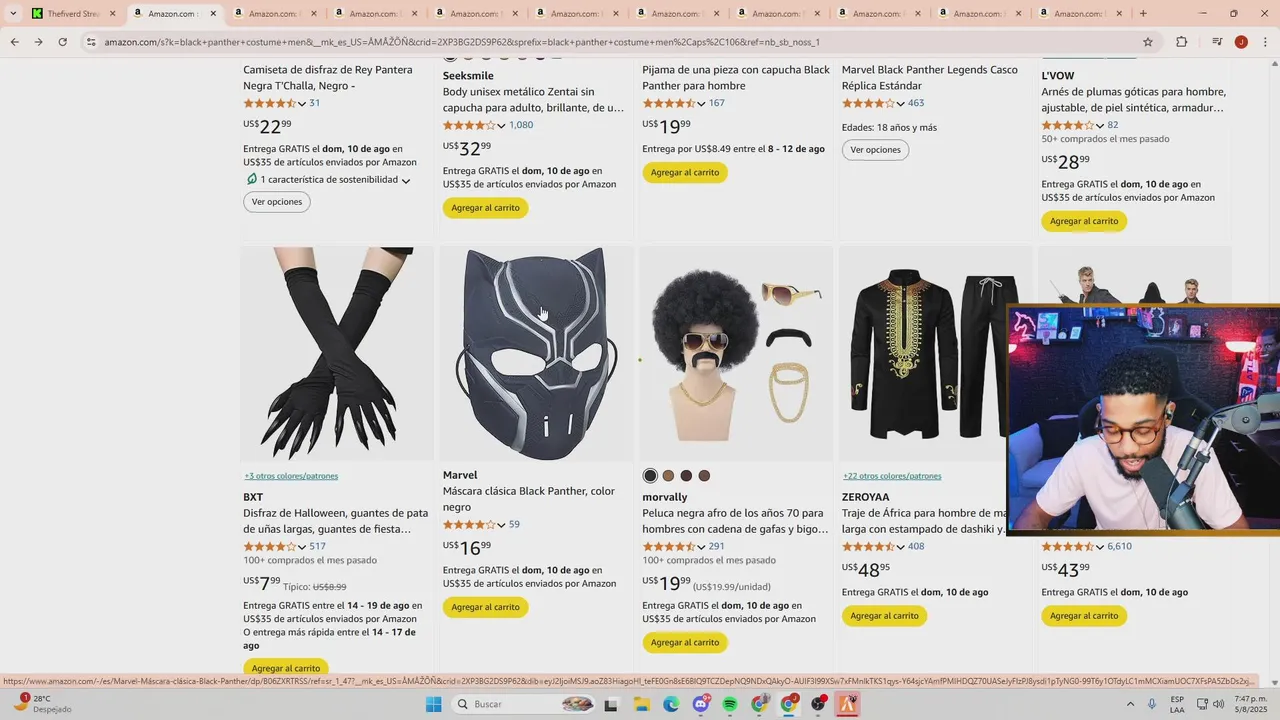
Task: Select the dark brown swatch for morvally wig
Action: tap(686, 476)
